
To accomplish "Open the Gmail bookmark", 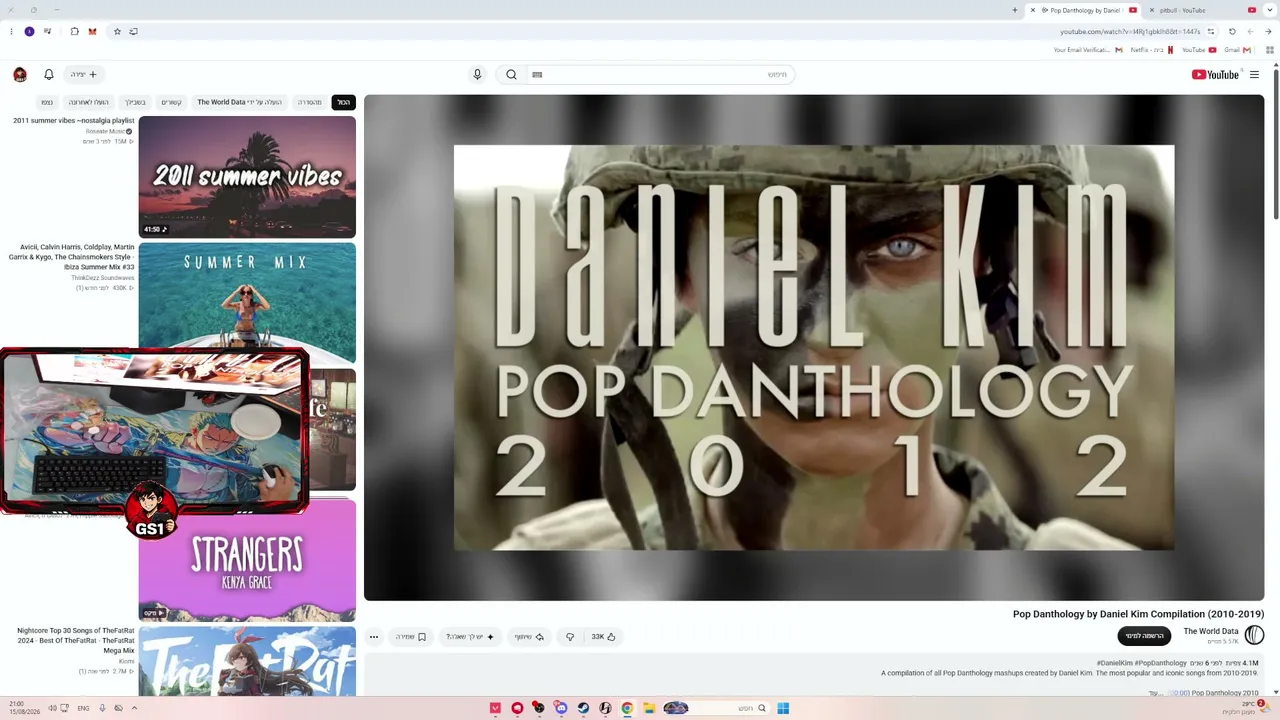I will click(x=1237, y=50).
